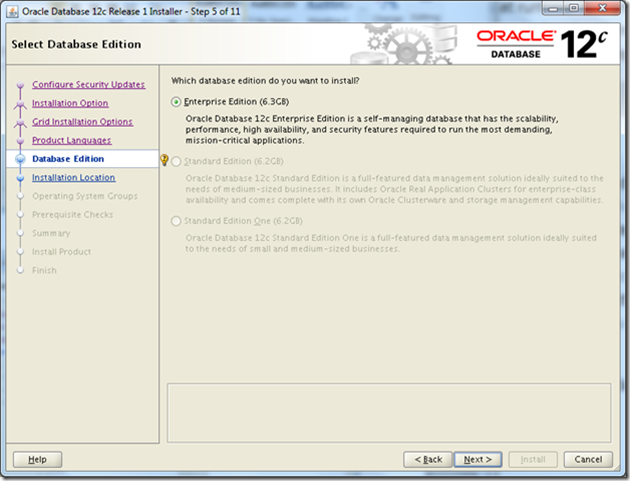Click the Finish step in sidebar
Image resolution: width=630 pixels, height=481 pixels.
[x=44, y=270]
